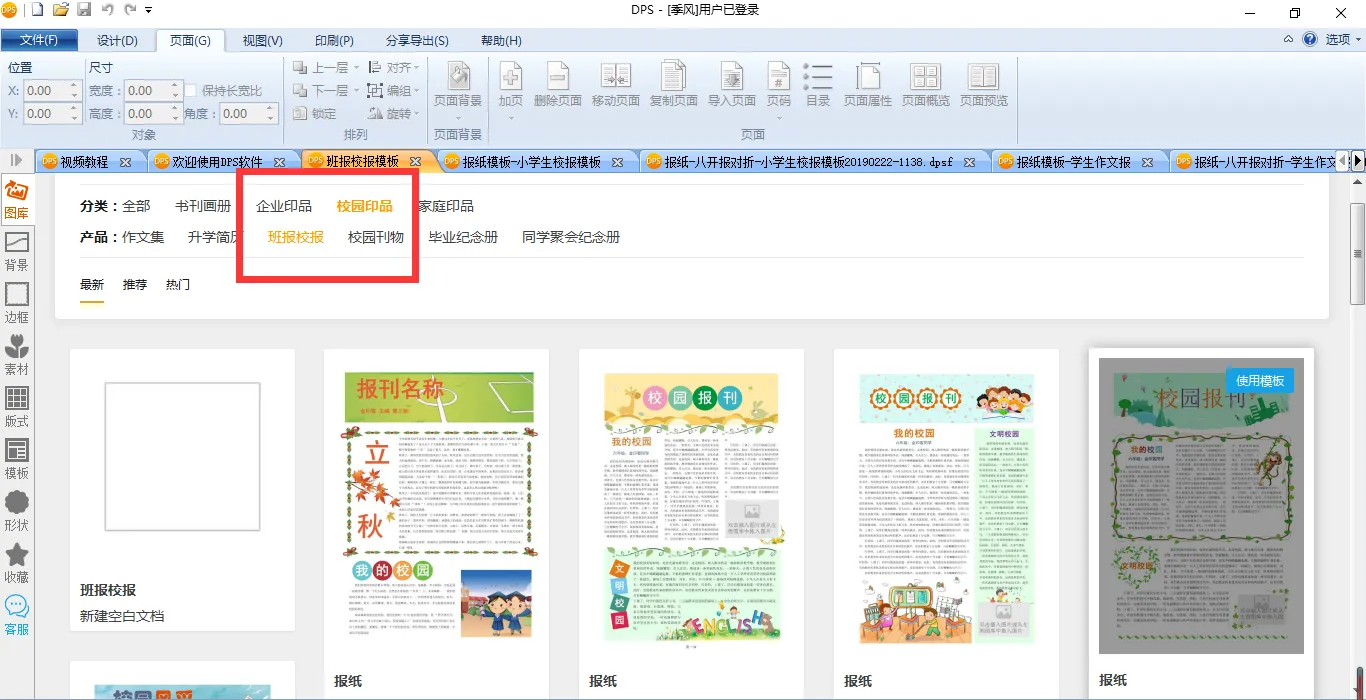Switch to the 视图(V) ribbon tab
This screenshot has width=1366, height=700.
coord(262,41)
